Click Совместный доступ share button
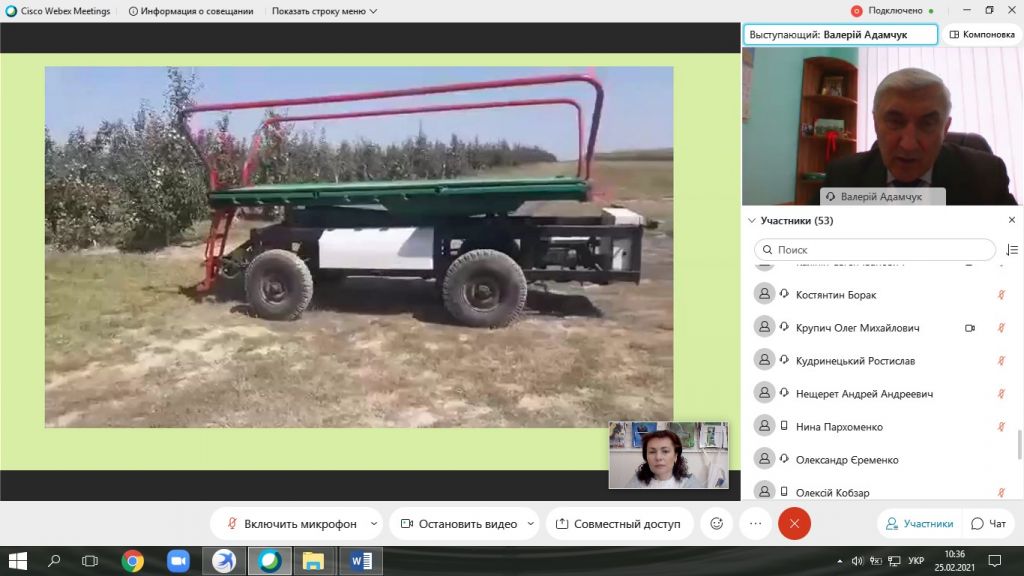The height and width of the screenshot is (576, 1024). click(x=618, y=523)
